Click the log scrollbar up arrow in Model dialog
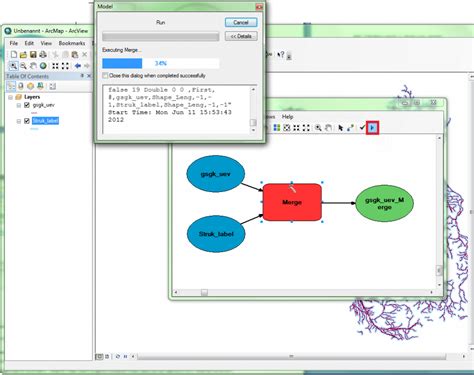The width and height of the screenshot is (474, 375). [x=253, y=90]
